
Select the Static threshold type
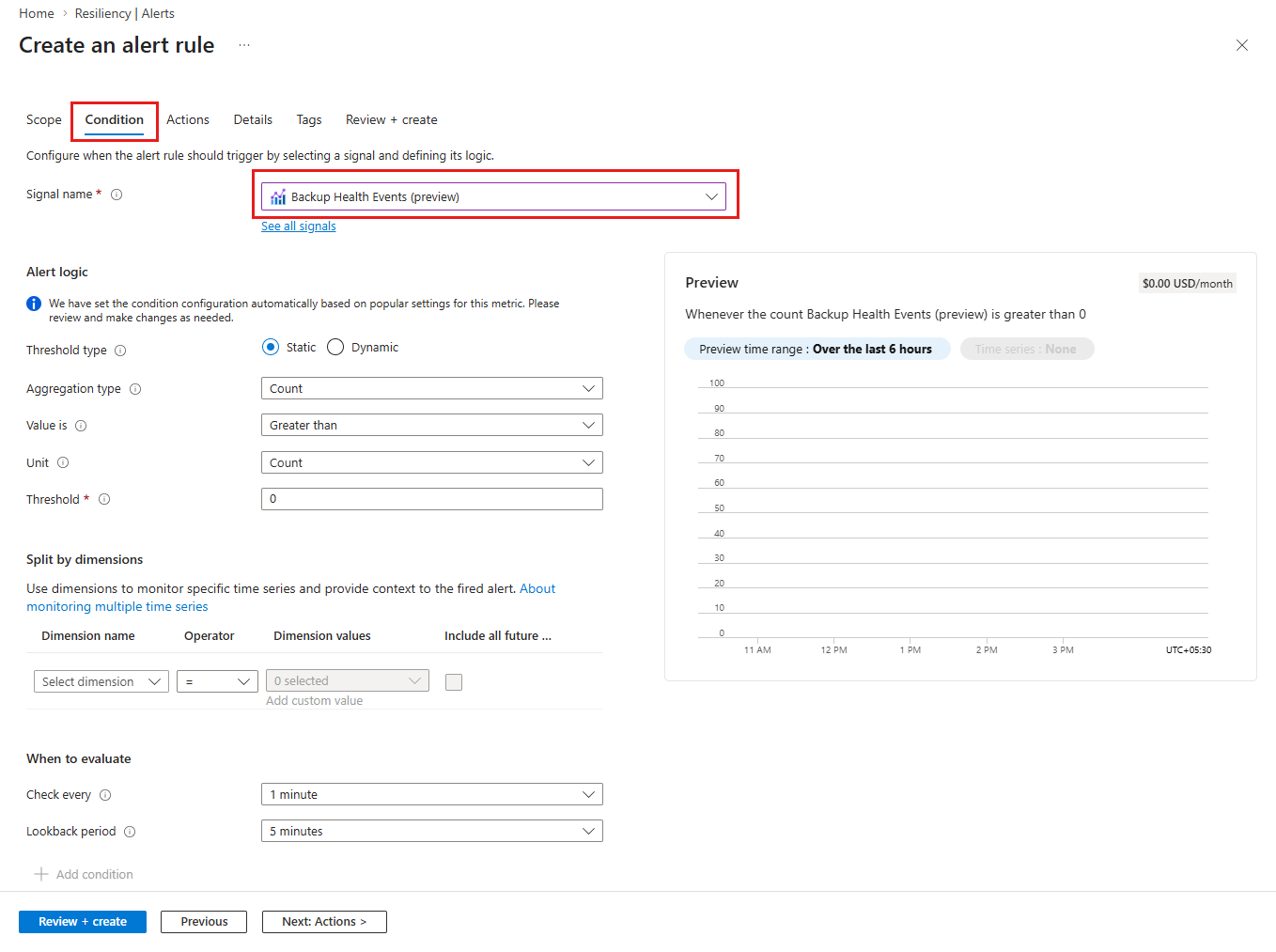(271, 347)
